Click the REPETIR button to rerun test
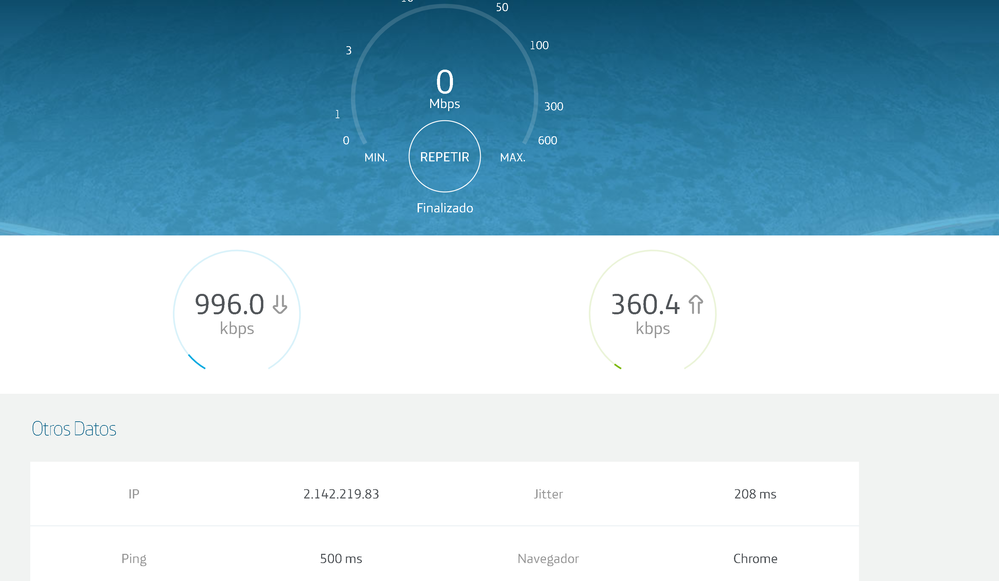The height and width of the screenshot is (581, 999). [444, 157]
